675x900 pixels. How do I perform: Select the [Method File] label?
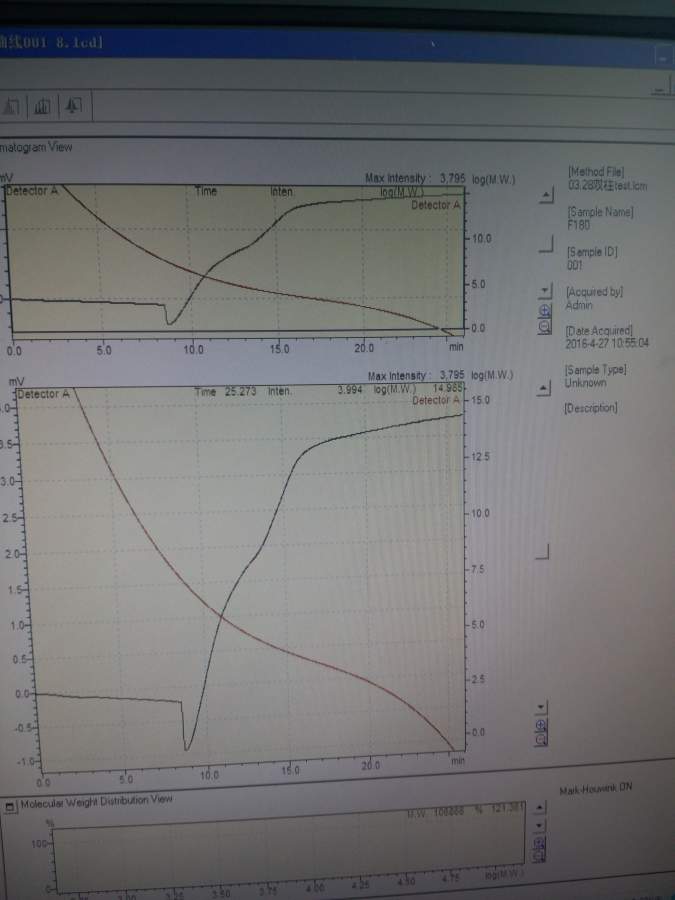pos(596,172)
